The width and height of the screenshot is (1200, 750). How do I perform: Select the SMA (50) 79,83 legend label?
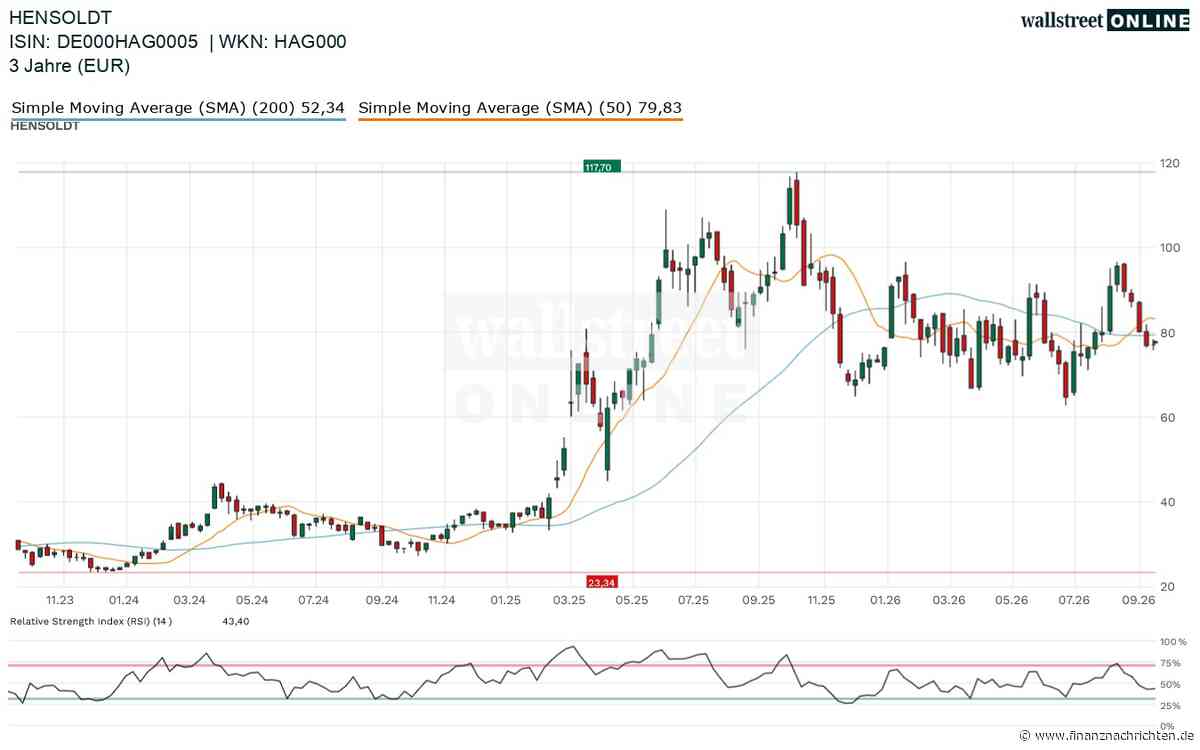[x=520, y=107]
